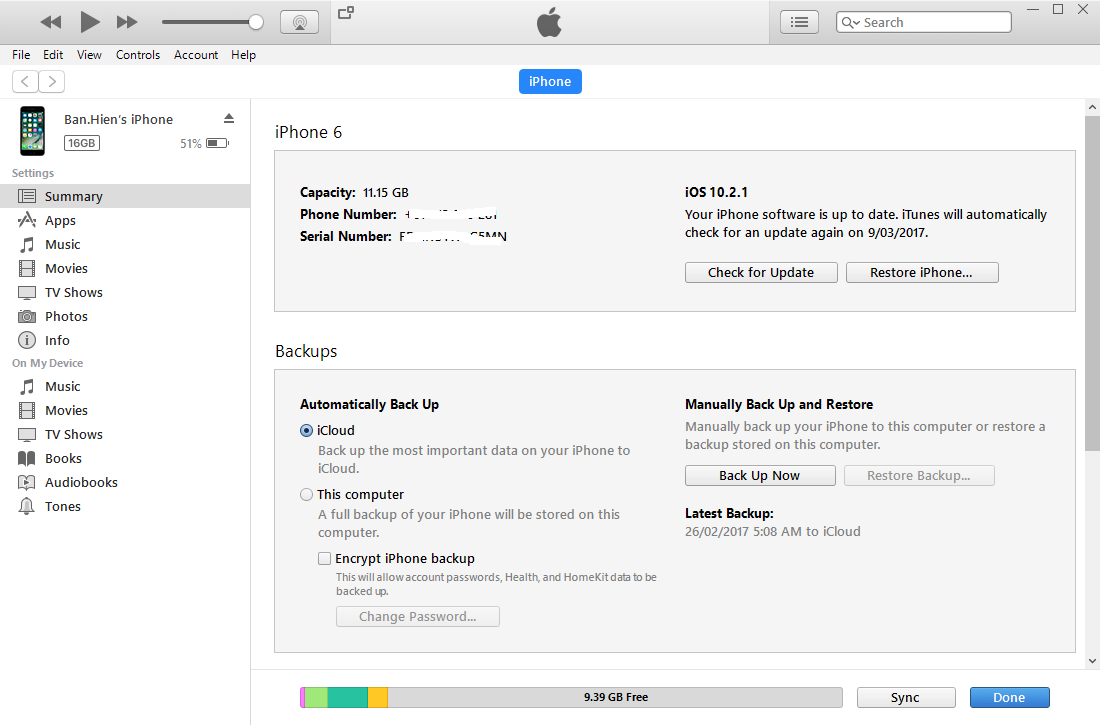
Task: Open Movies under On My Device
Action: (125, 410)
